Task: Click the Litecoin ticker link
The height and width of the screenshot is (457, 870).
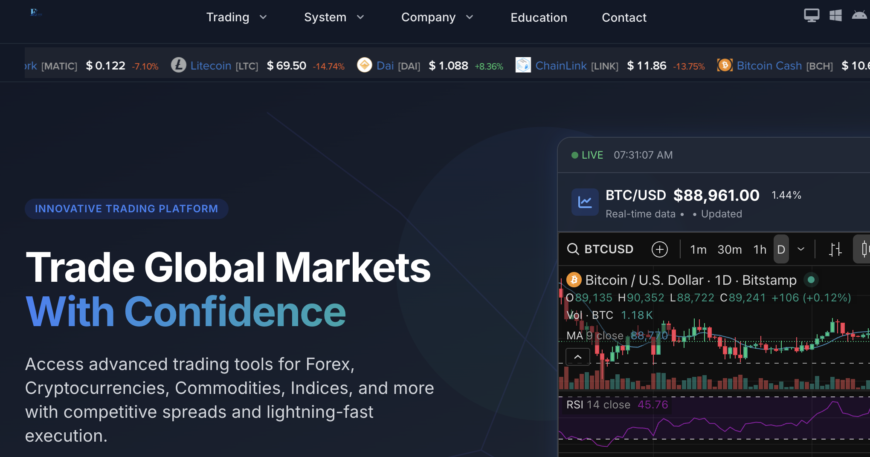Action: pos(211,65)
